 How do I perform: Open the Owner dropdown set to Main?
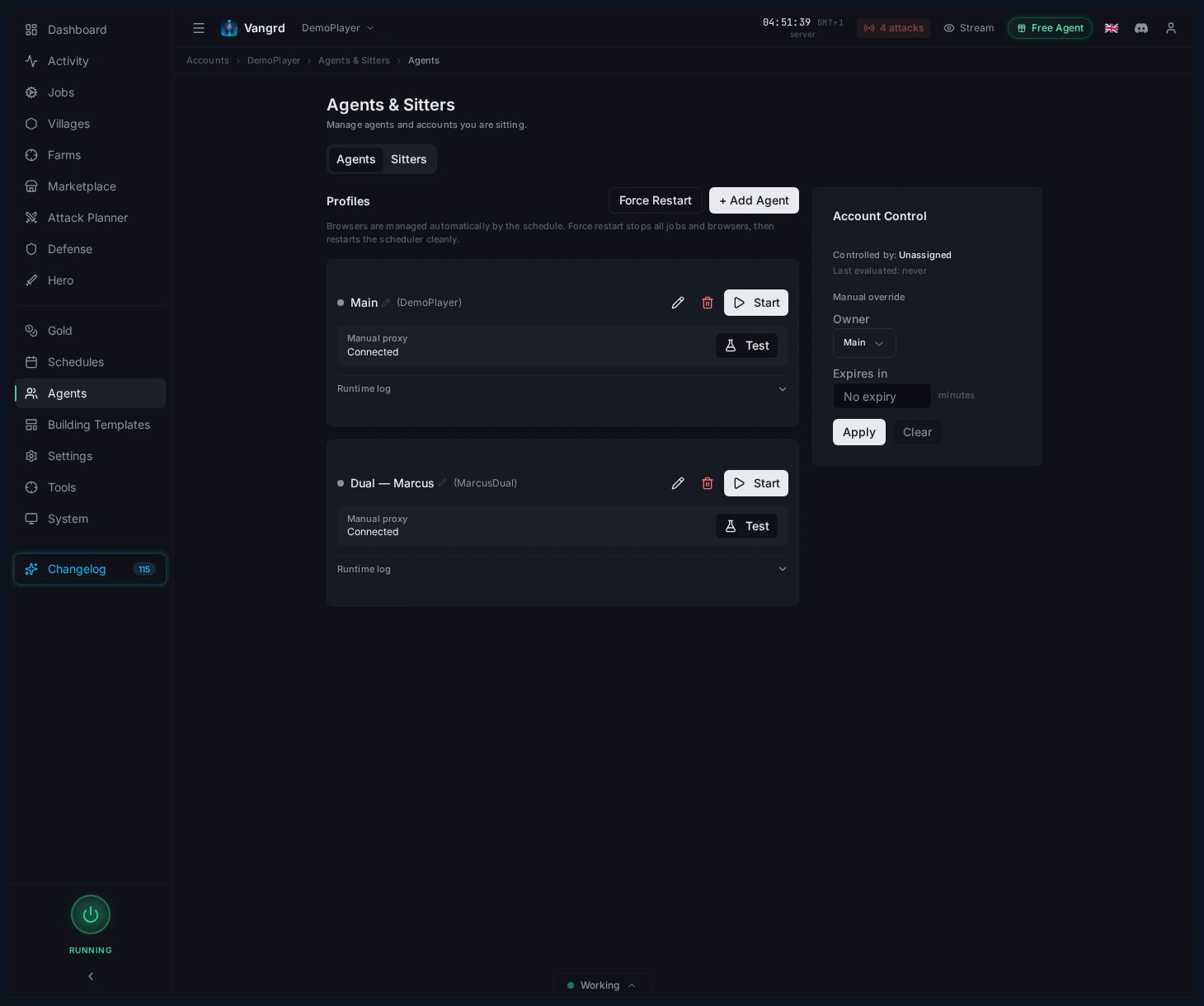tap(864, 343)
